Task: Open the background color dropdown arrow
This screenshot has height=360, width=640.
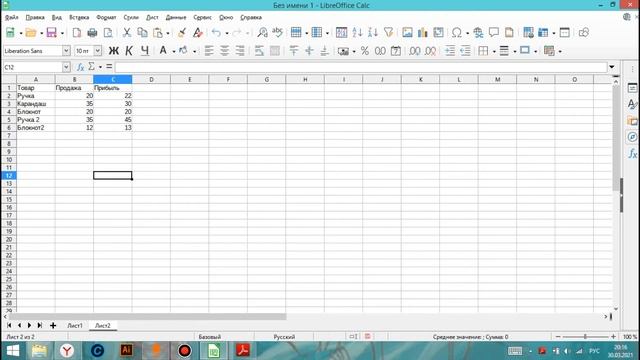Action: pos(194,51)
